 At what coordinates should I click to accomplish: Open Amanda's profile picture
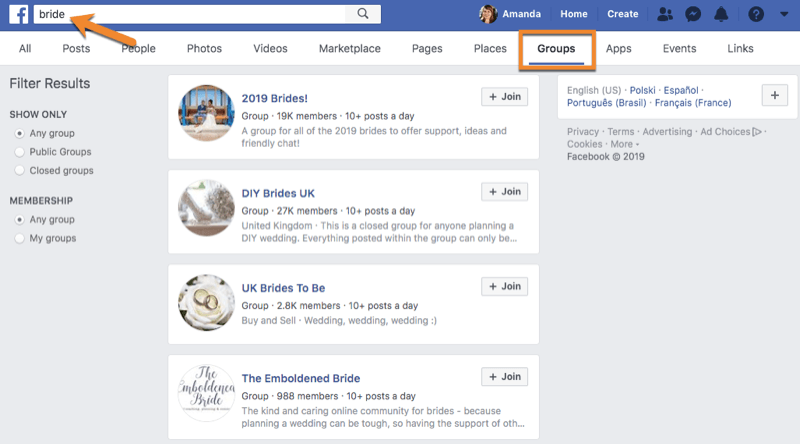(488, 14)
